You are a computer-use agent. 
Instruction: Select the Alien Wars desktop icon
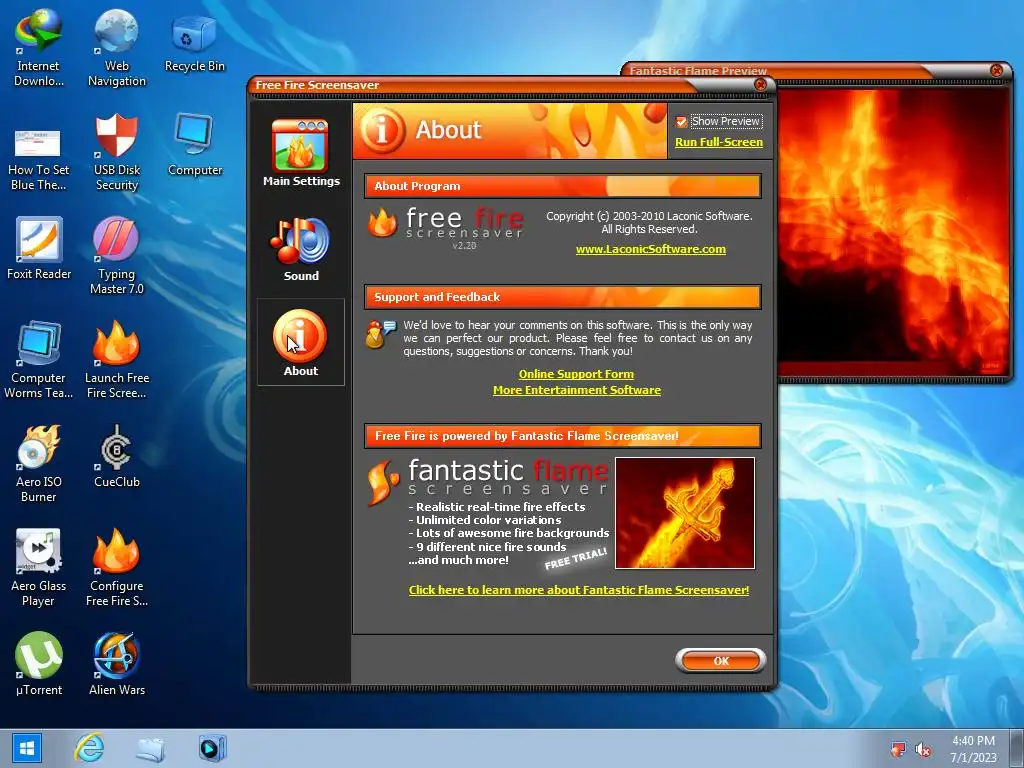point(116,664)
